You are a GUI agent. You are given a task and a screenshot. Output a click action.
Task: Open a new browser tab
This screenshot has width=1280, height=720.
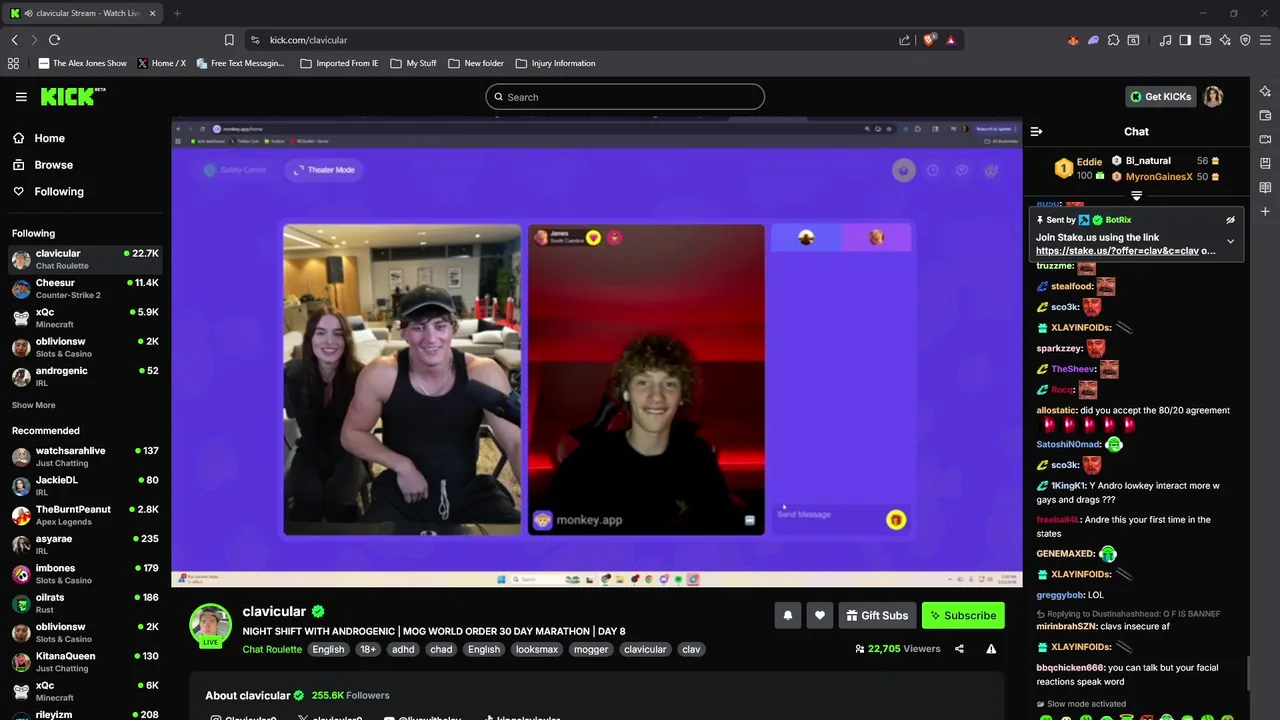[x=177, y=13]
